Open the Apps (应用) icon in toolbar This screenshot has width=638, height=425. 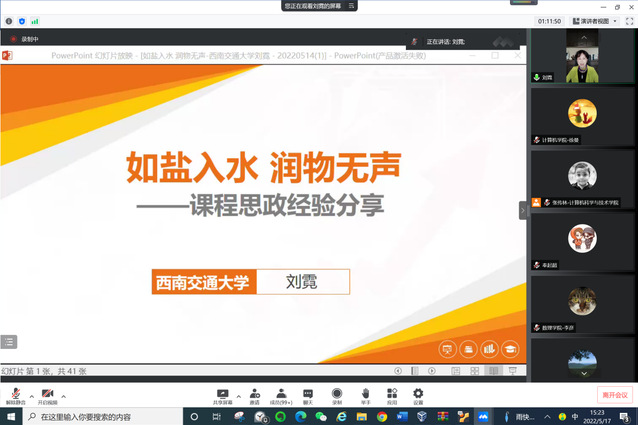coord(392,393)
